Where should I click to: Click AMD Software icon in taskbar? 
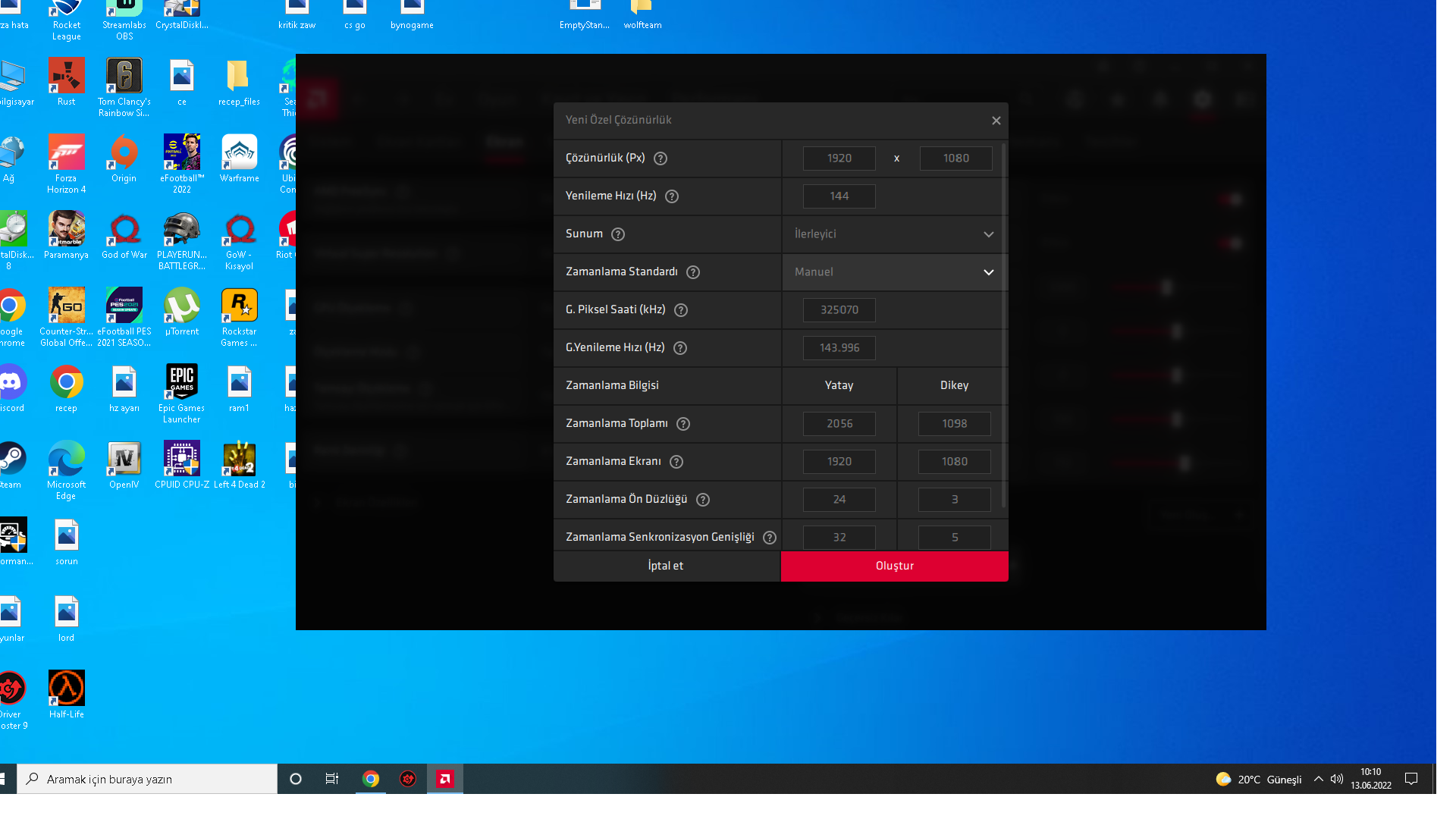445,779
